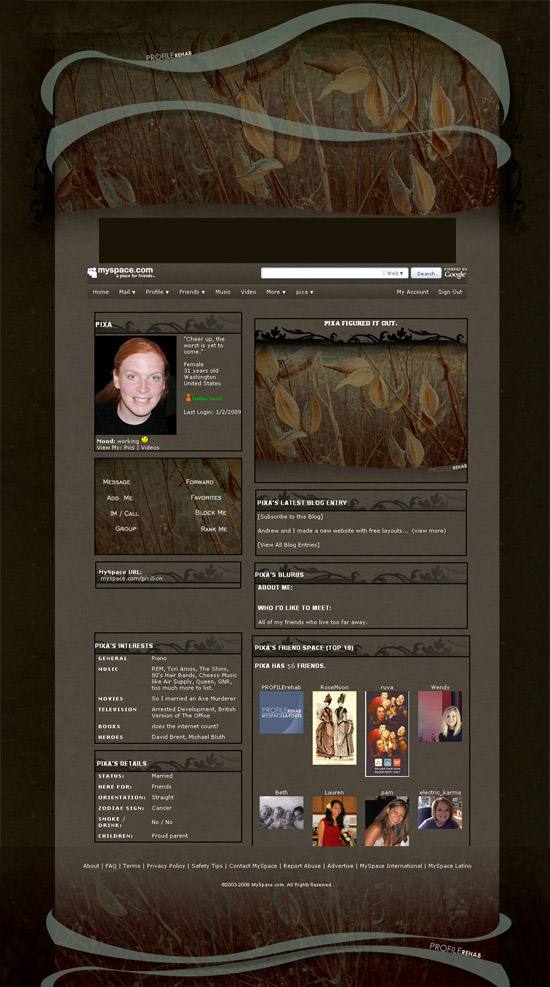Open My Account

pos(412,292)
